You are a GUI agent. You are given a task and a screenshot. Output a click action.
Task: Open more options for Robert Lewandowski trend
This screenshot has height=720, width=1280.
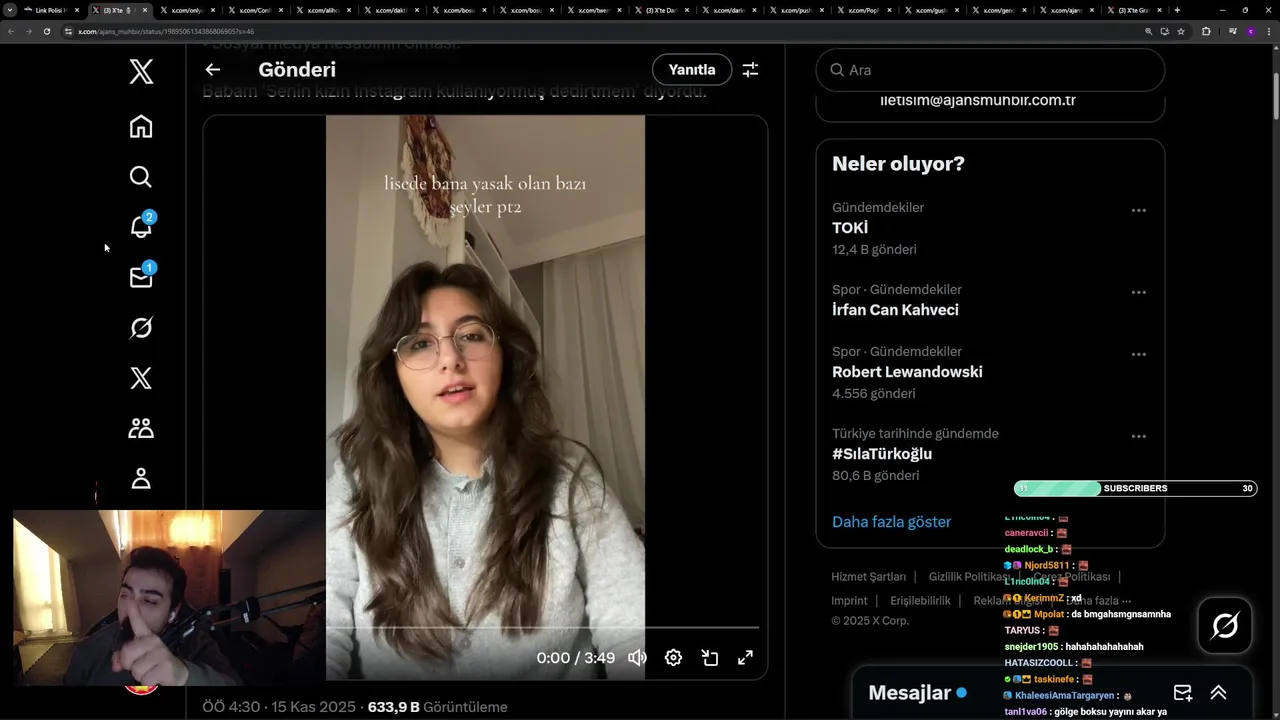(1138, 354)
